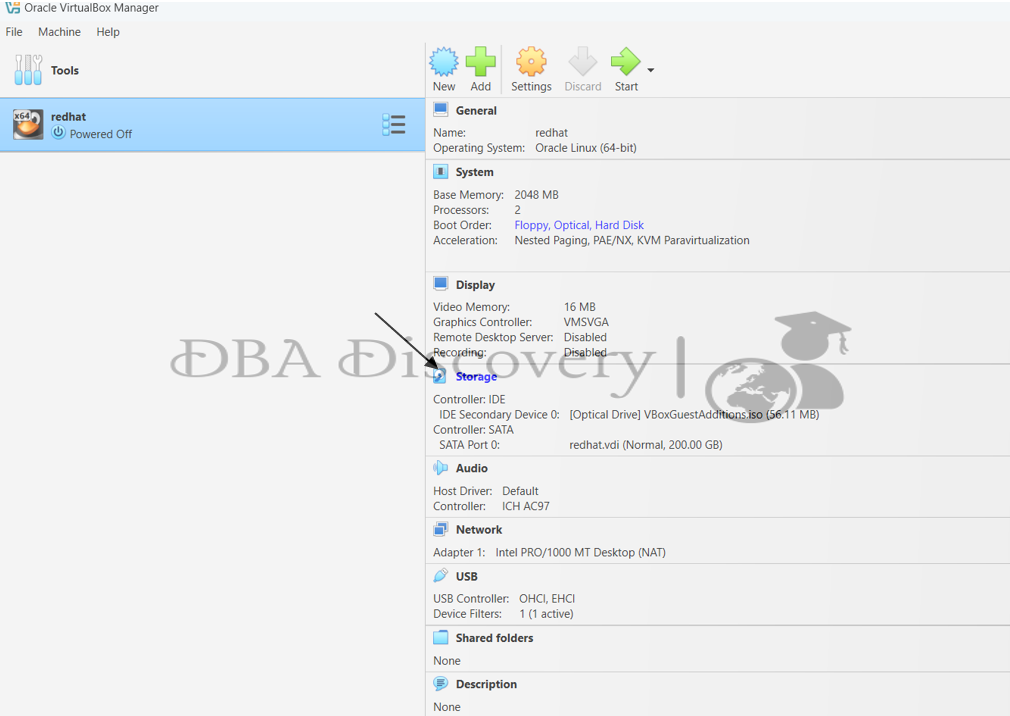Start the VM with the green arrow

click(x=625, y=63)
